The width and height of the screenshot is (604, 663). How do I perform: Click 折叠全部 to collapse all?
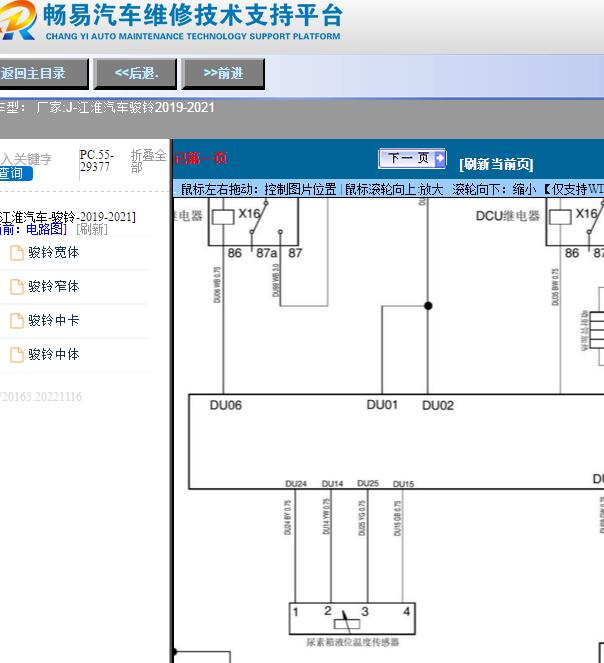pos(148,161)
